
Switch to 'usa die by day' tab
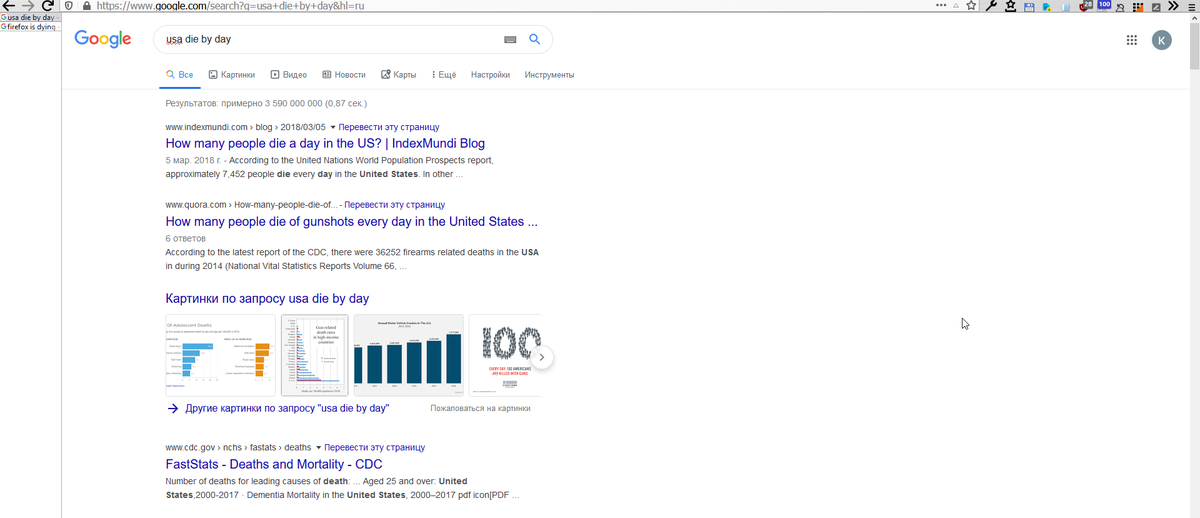coord(29,18)
